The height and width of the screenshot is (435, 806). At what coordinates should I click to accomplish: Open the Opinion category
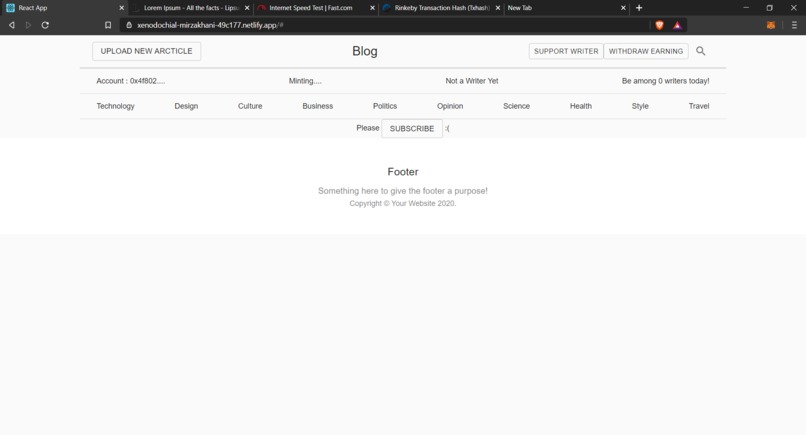click(x=450, y=106)
